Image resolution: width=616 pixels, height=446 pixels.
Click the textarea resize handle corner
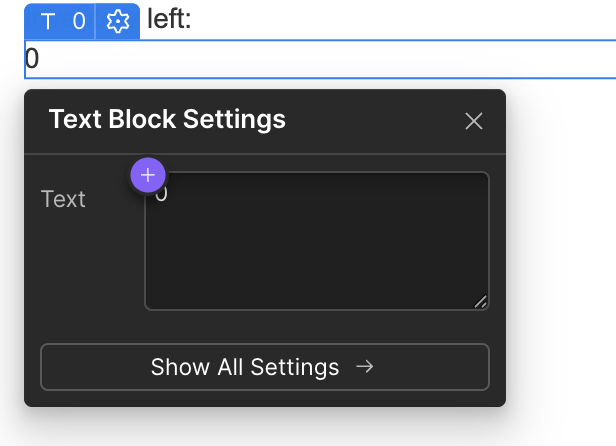point(481,302)
